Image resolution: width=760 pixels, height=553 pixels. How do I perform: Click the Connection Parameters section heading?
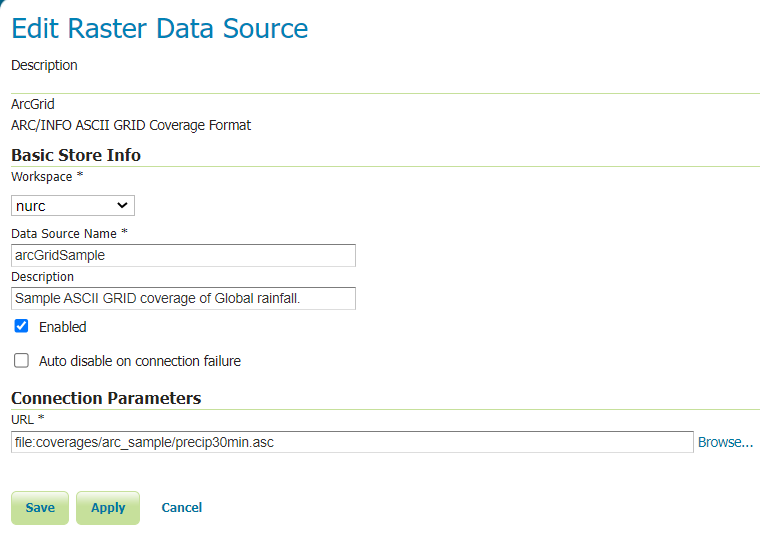106,398
